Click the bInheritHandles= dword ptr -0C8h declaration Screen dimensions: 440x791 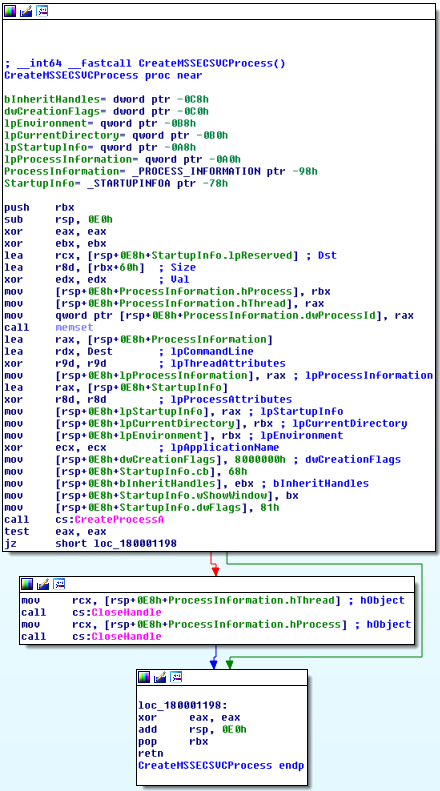[106, 99]
